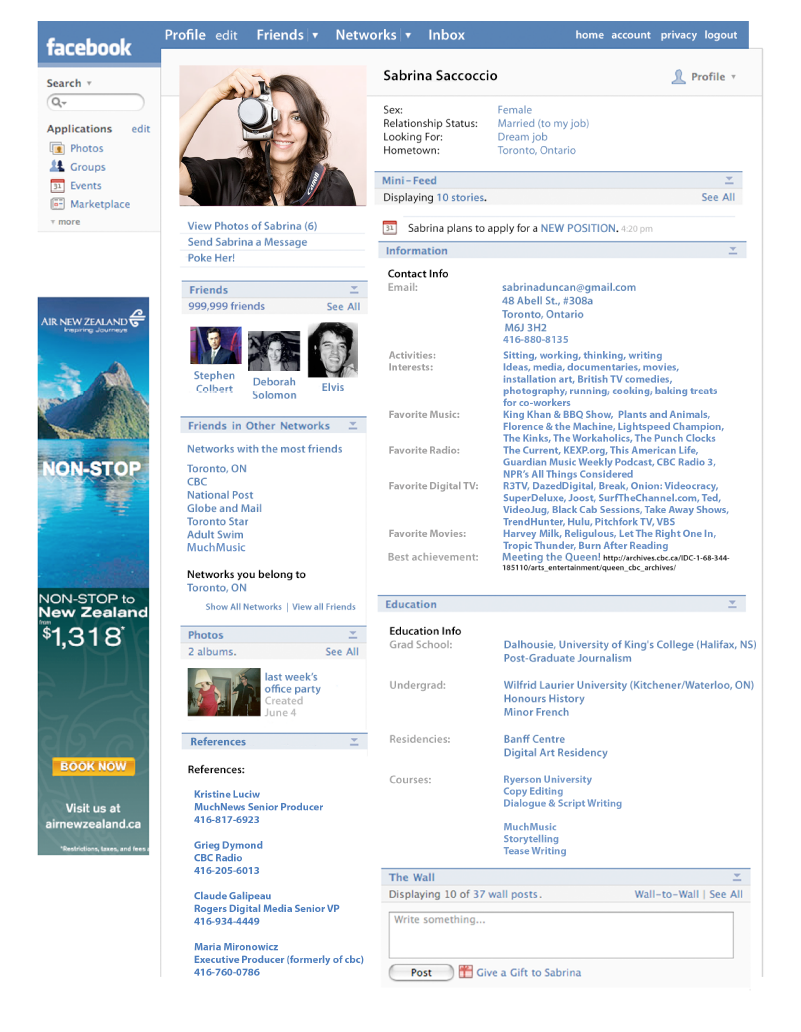The image size is (801, 1032).
Task: Click the person icon beside the Profile selector
Action: tap(679, 76)
